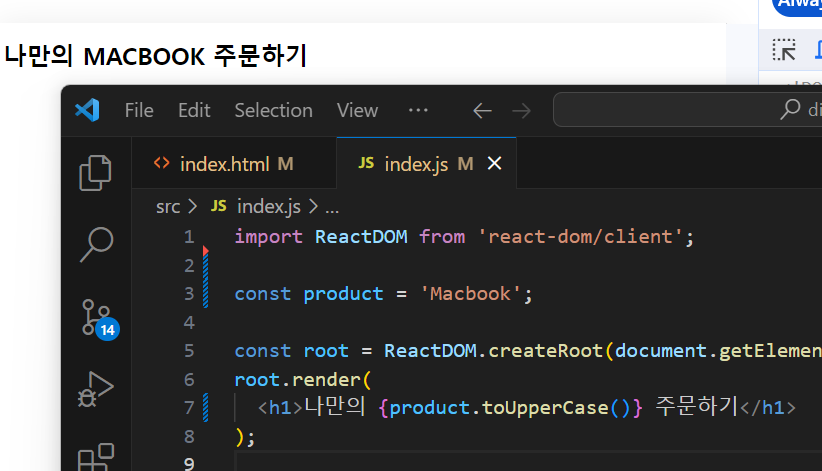
Task: Go back with the left arrow
Action: click(482, 111)
